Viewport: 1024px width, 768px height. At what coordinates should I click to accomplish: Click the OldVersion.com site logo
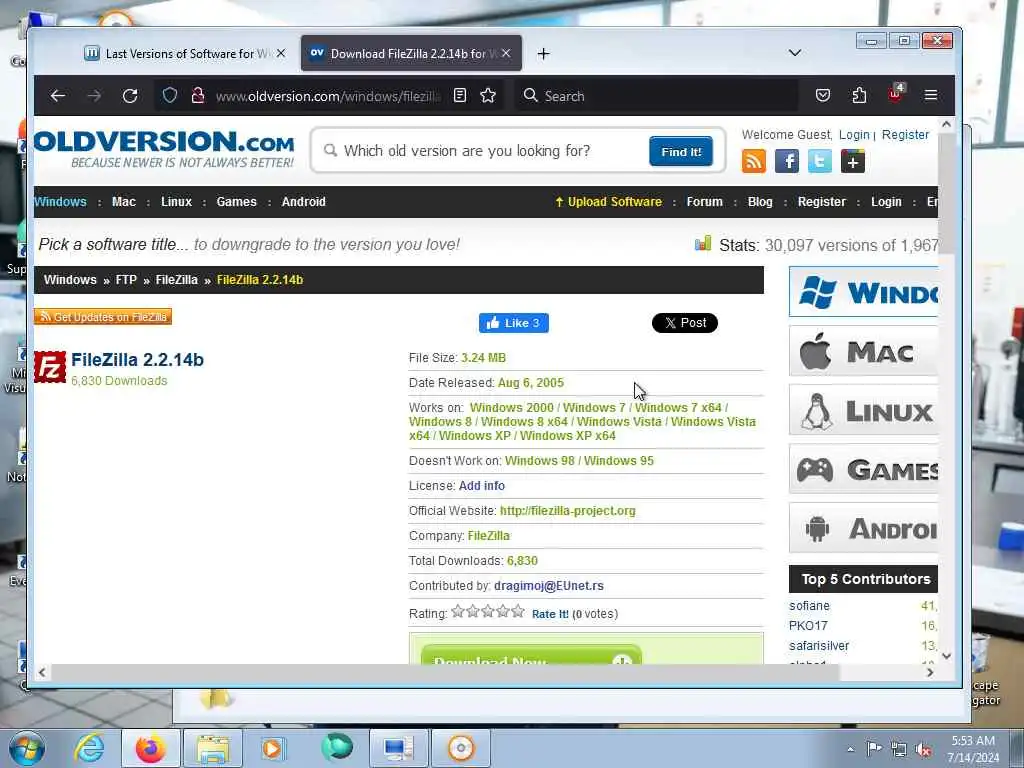click(x=164, y=150)
